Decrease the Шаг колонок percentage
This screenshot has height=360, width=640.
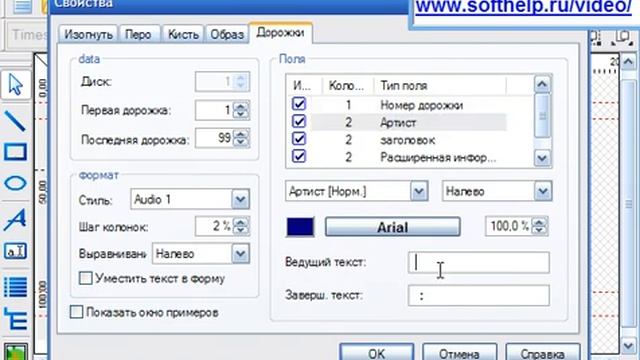[241, 231]
